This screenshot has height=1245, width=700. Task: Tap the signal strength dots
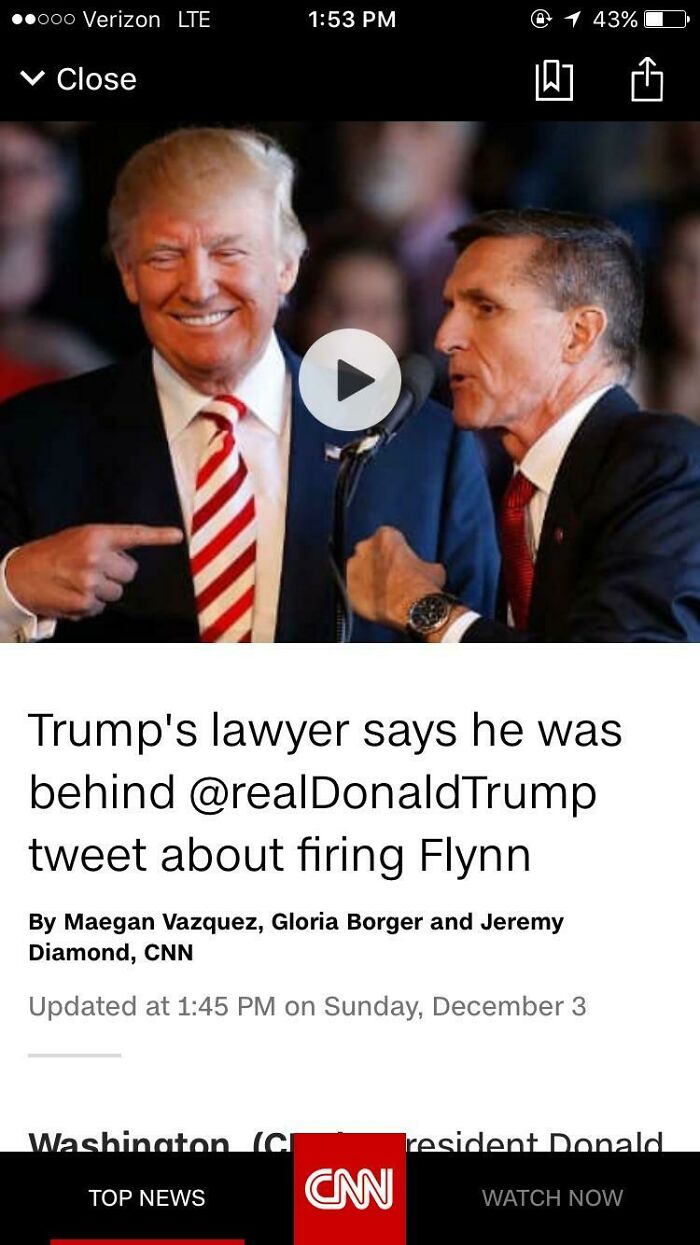41,19
